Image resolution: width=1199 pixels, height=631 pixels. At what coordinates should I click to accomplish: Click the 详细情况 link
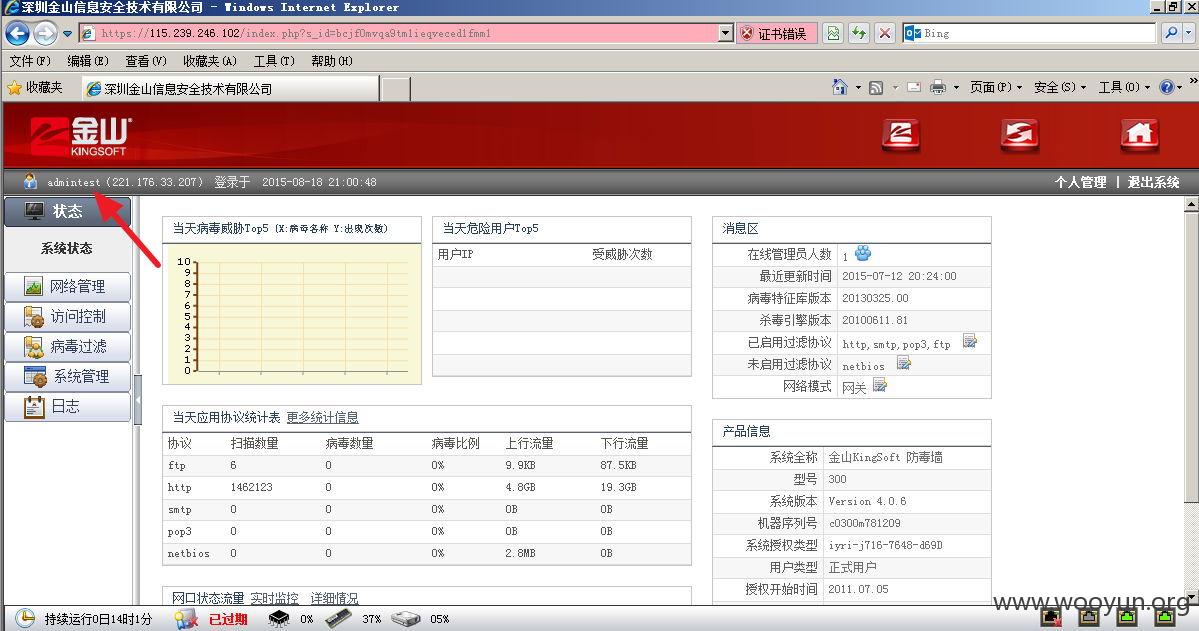pos(334,598)
